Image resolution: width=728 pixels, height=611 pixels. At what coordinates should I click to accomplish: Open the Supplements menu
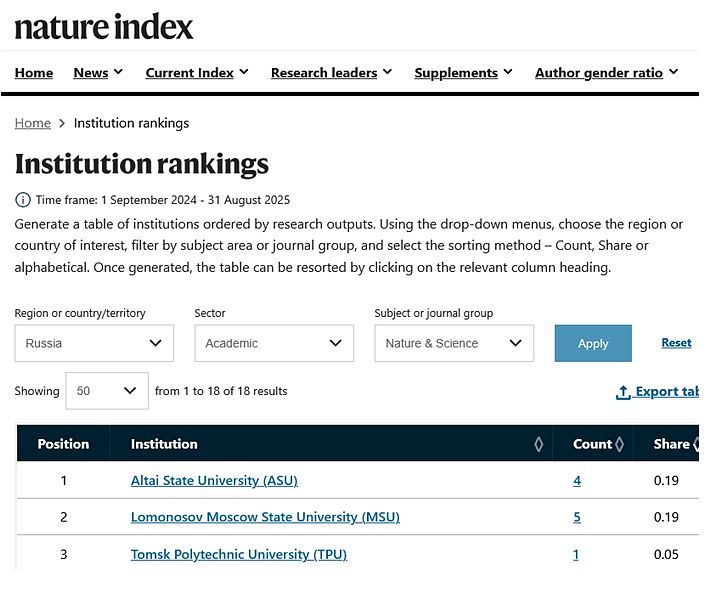463,73
